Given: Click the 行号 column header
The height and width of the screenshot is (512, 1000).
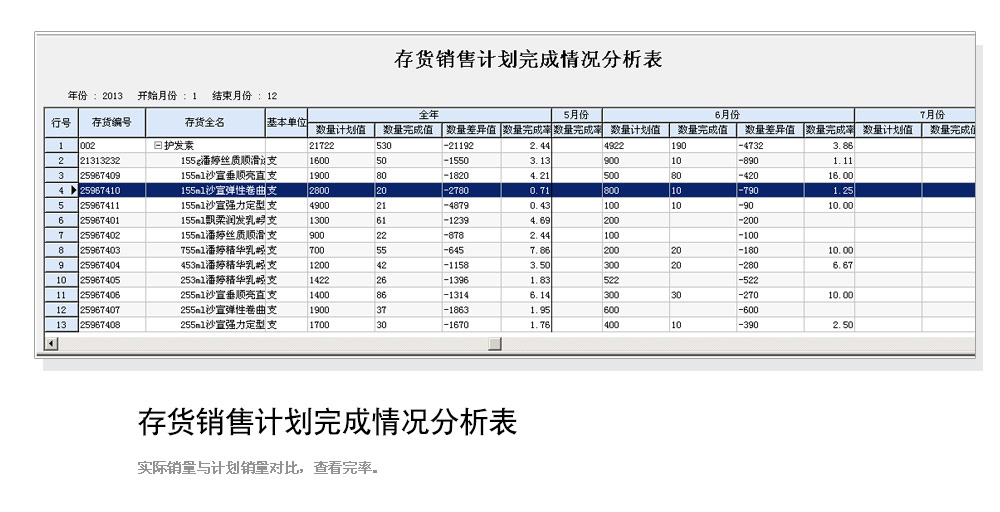Looking at the screenshot, I should (61, 123).
